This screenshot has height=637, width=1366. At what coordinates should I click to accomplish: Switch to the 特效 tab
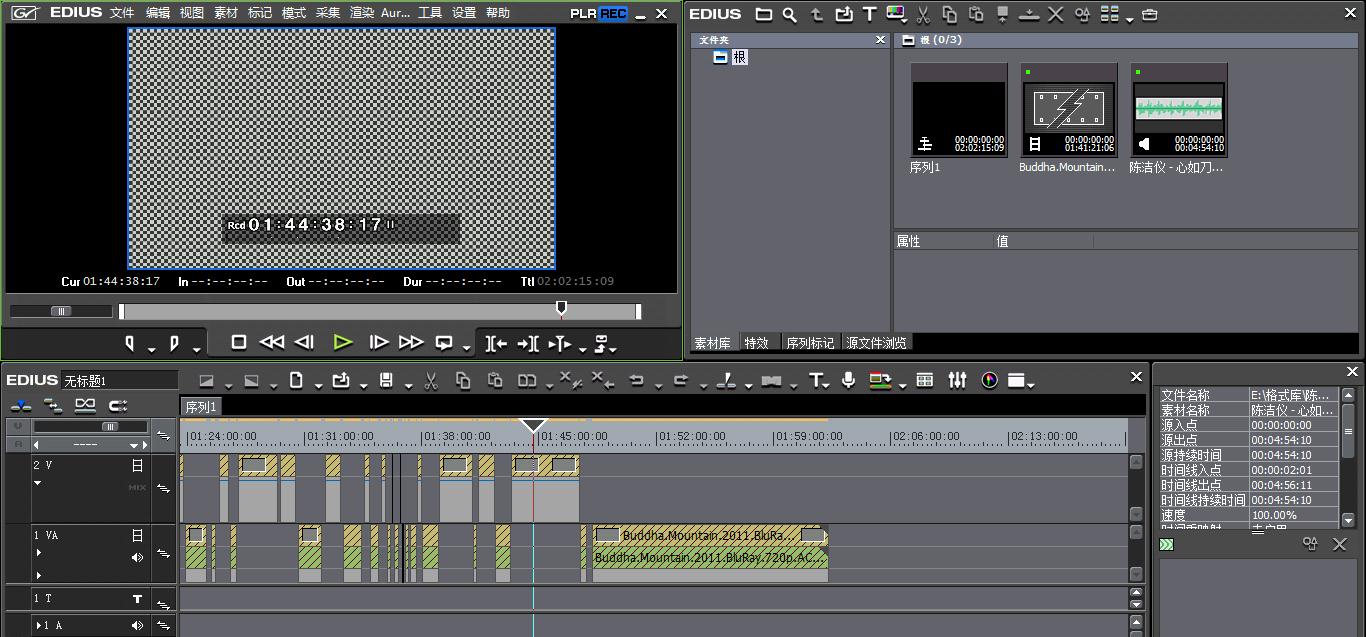click(x=756, y=343)
